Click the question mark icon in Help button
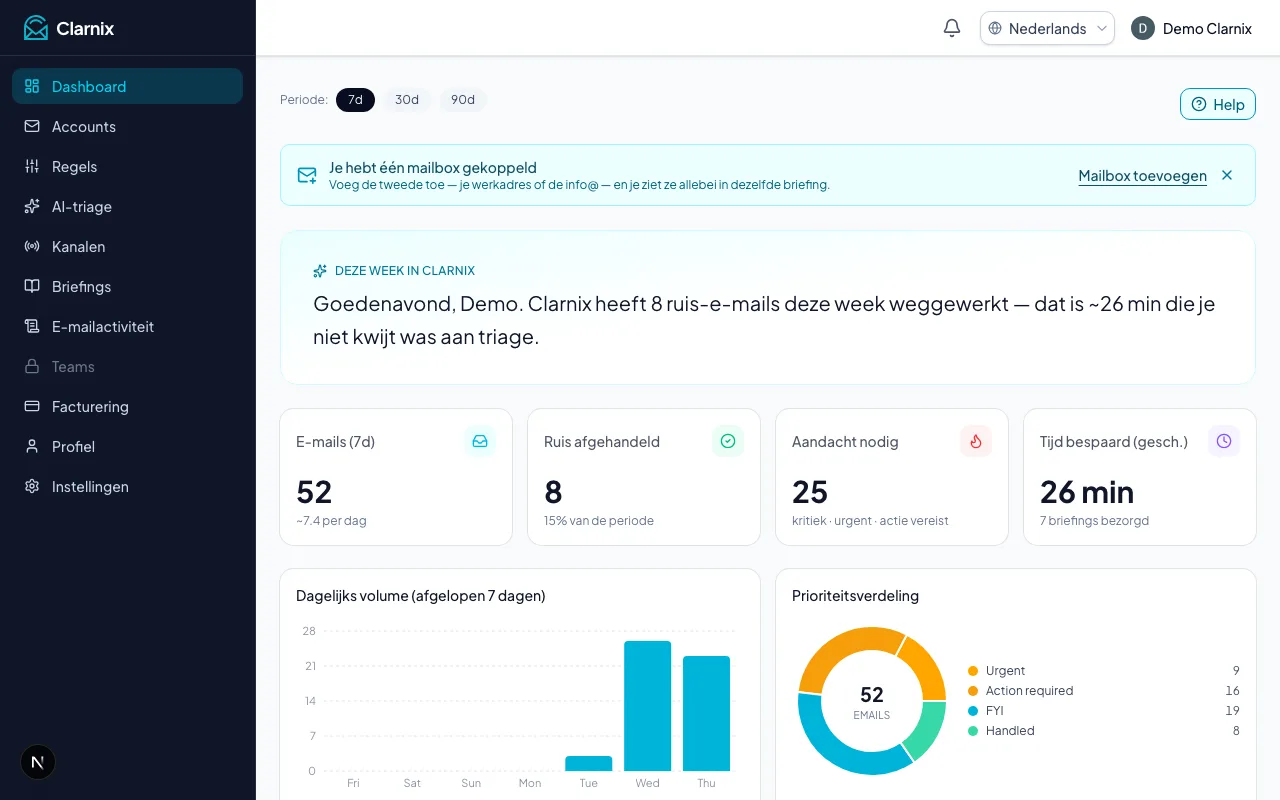 1199,104
